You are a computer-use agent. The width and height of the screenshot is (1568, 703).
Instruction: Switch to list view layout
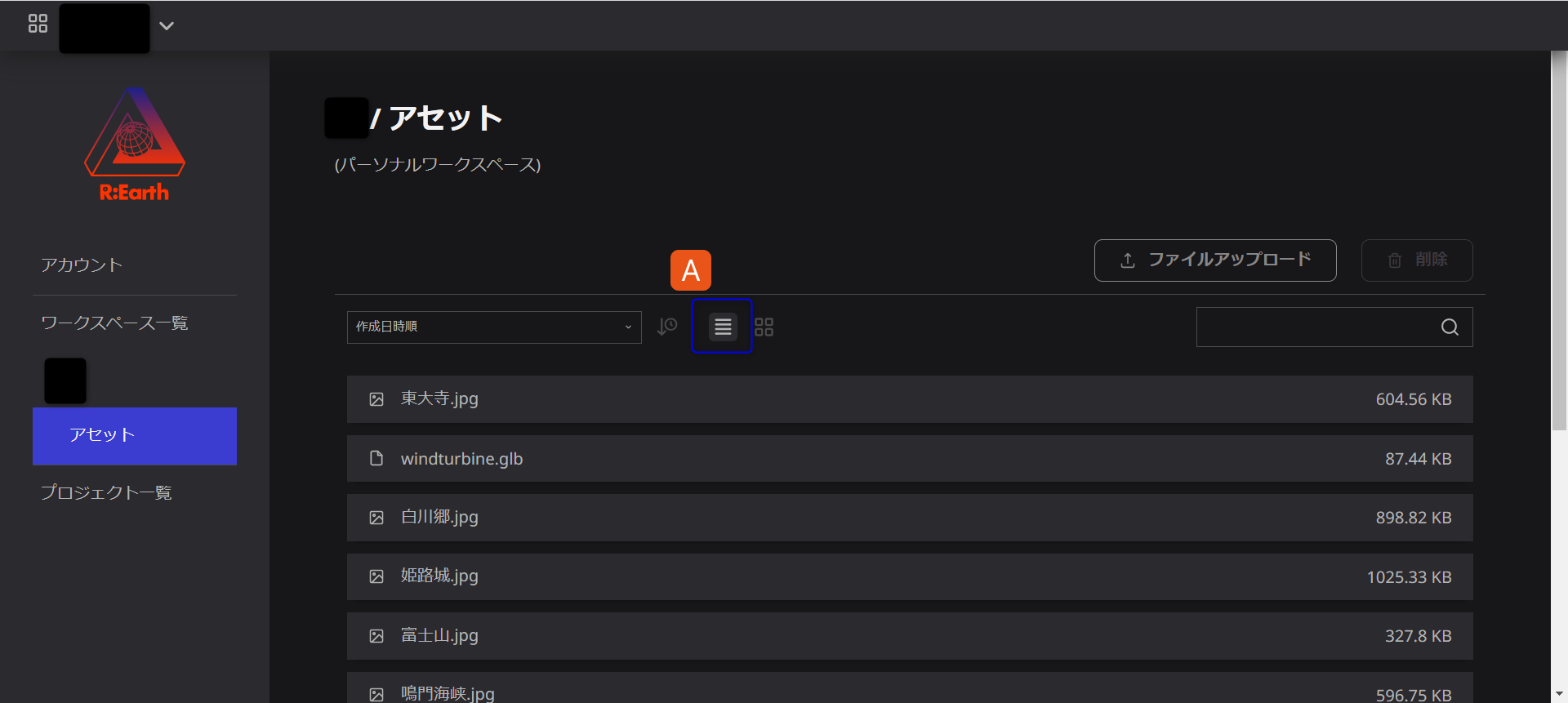(723, 327)
